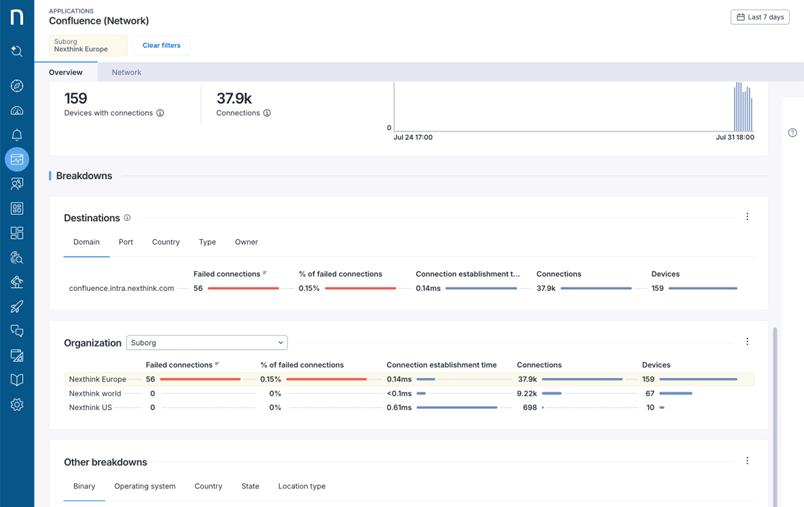Select the Nexthink world organization row
This screenshot has height=507, width=804.
95,393
